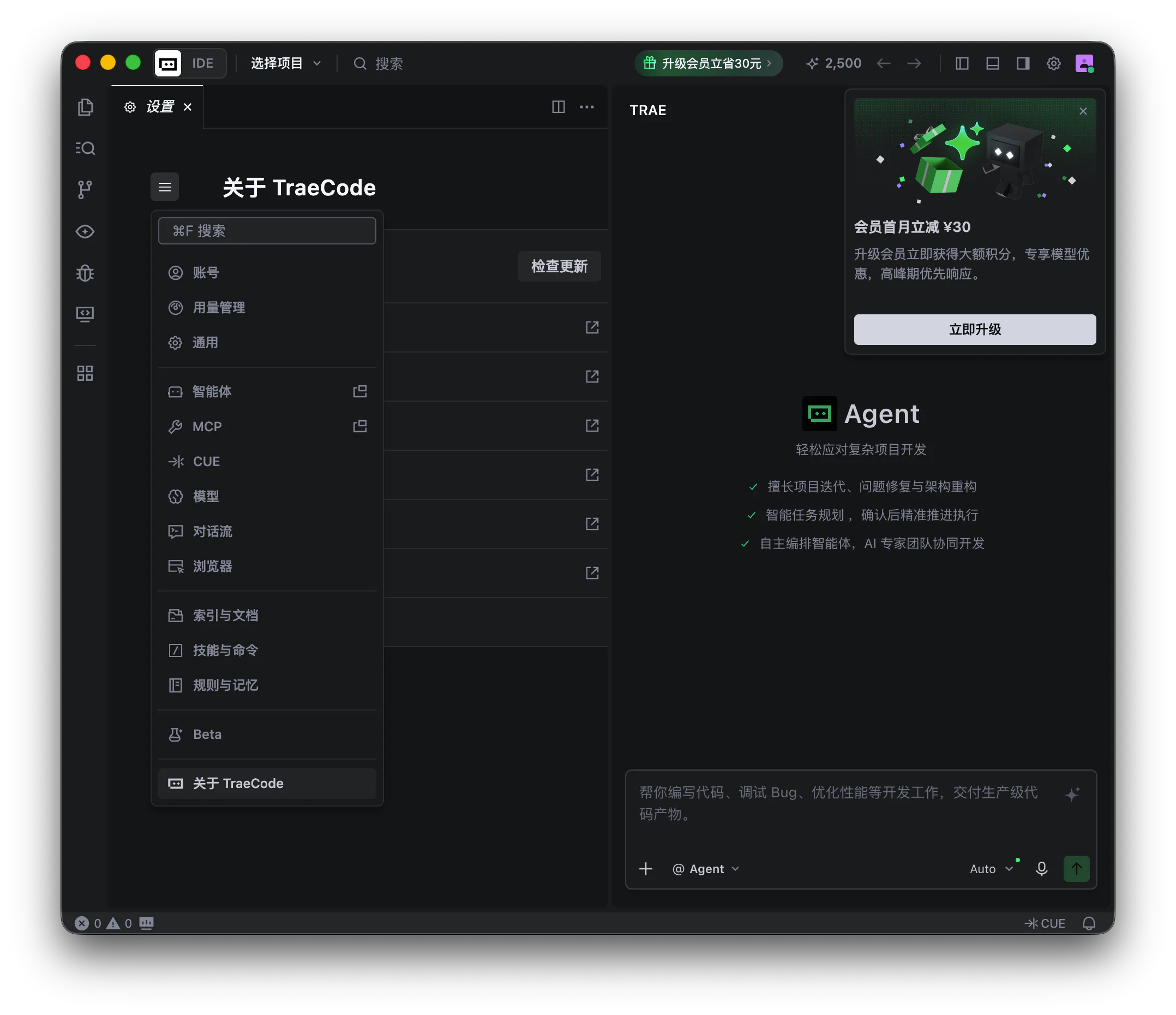Select 模型 in settings menu
The height and width of the screenshot is (1015, 1176).
point(267,496)
